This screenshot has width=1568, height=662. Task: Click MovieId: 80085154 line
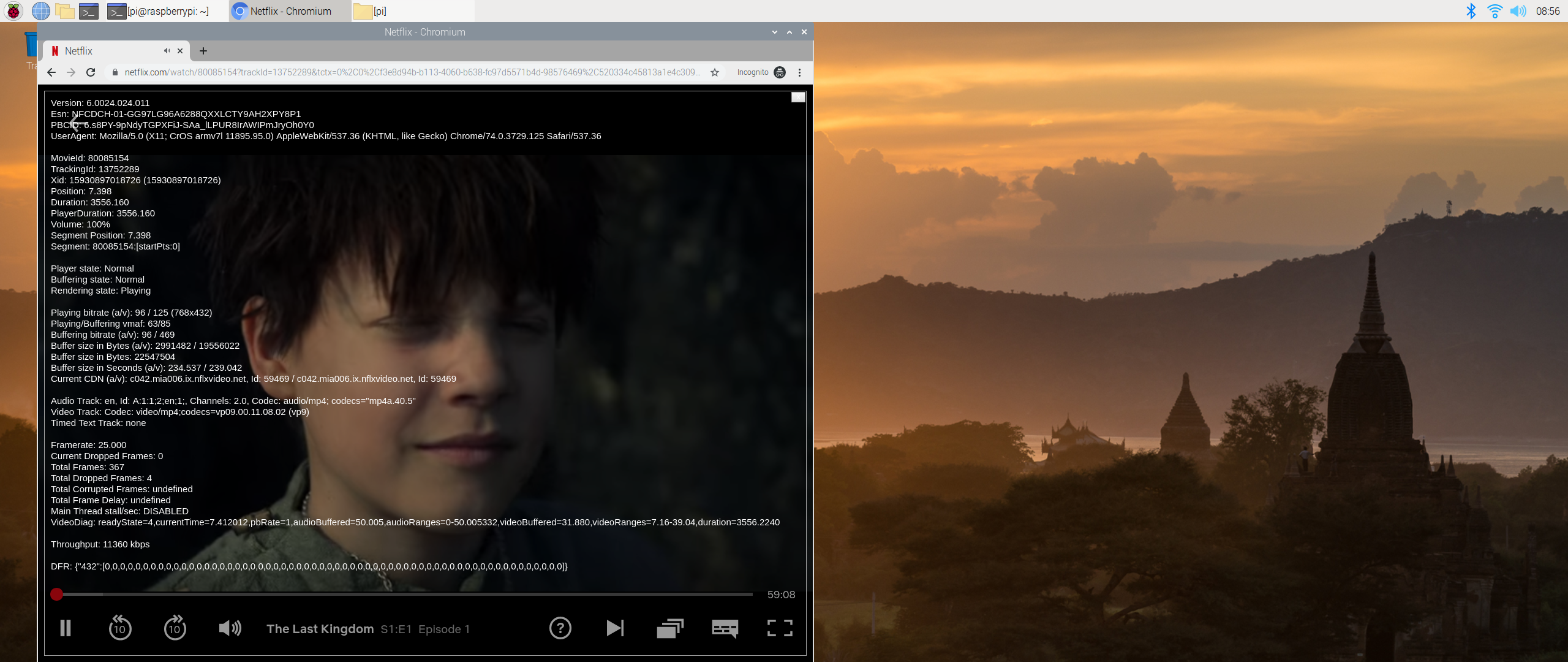click(x=89, y=158)
